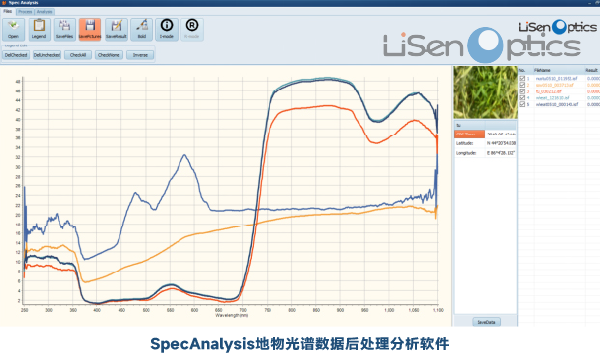Click the CheckNone button

(x=109, y=55)
